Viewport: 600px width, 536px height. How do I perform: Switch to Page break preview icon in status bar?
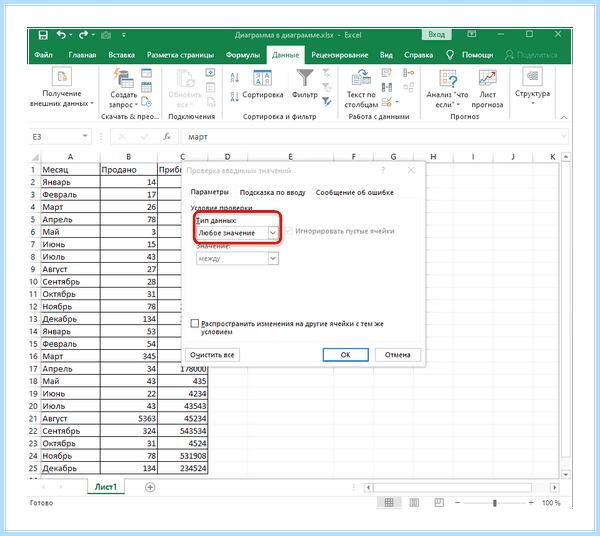(439, 502)
